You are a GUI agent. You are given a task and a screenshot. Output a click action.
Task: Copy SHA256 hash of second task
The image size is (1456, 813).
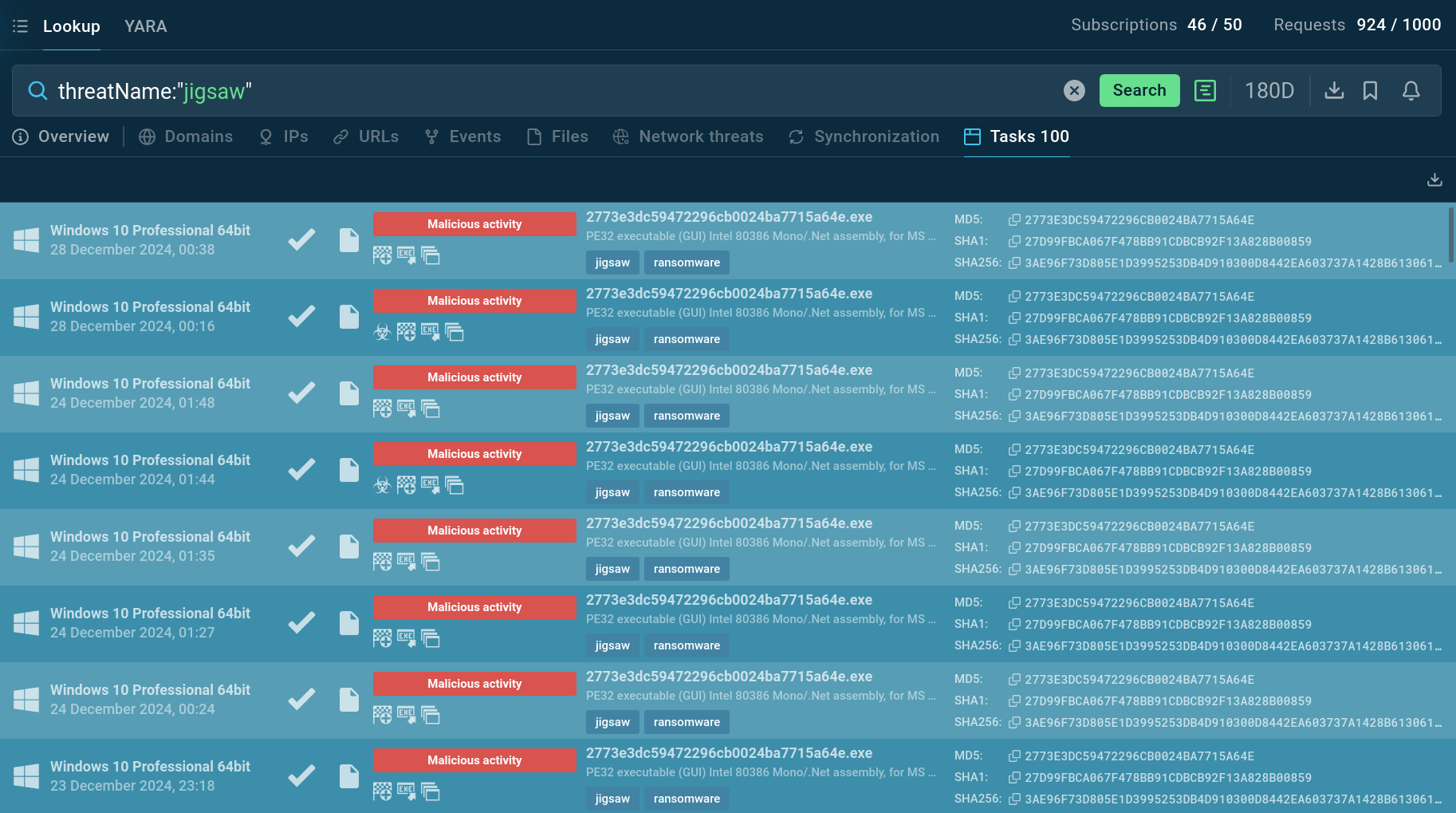[x=1014, y=340]
